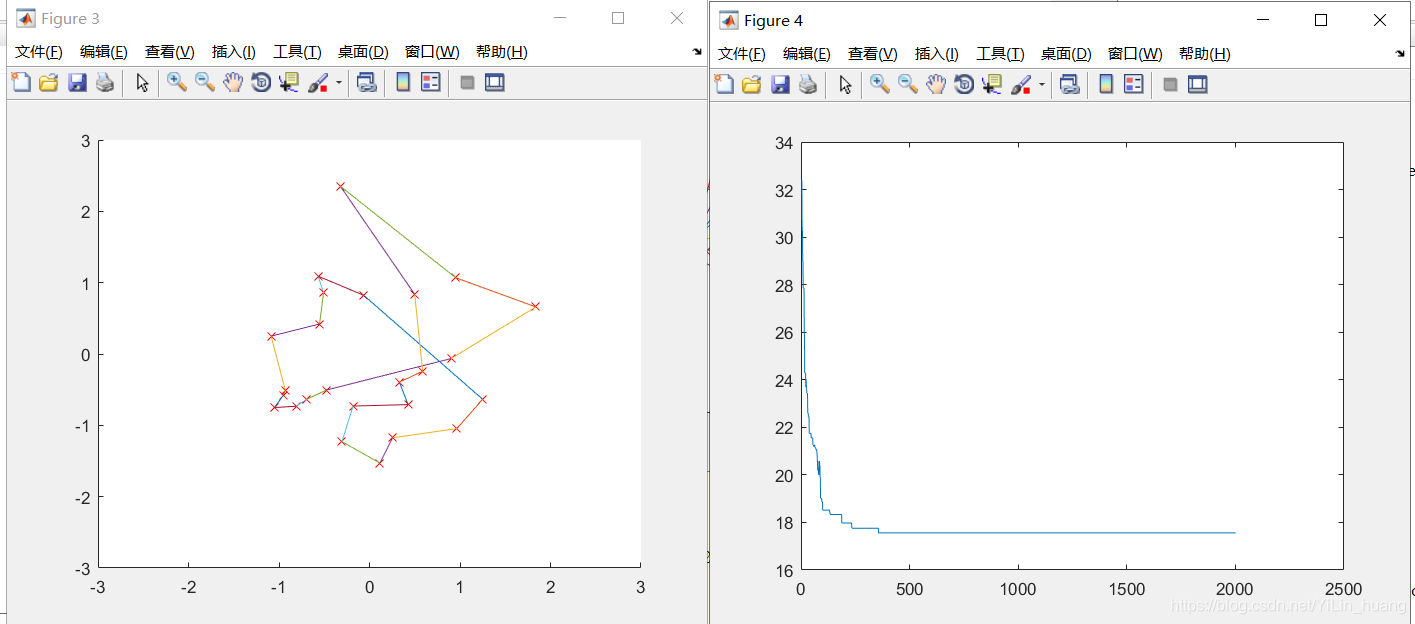
Task: Open 文件(F) menu in Figure 3
Action: pos(39,52)
